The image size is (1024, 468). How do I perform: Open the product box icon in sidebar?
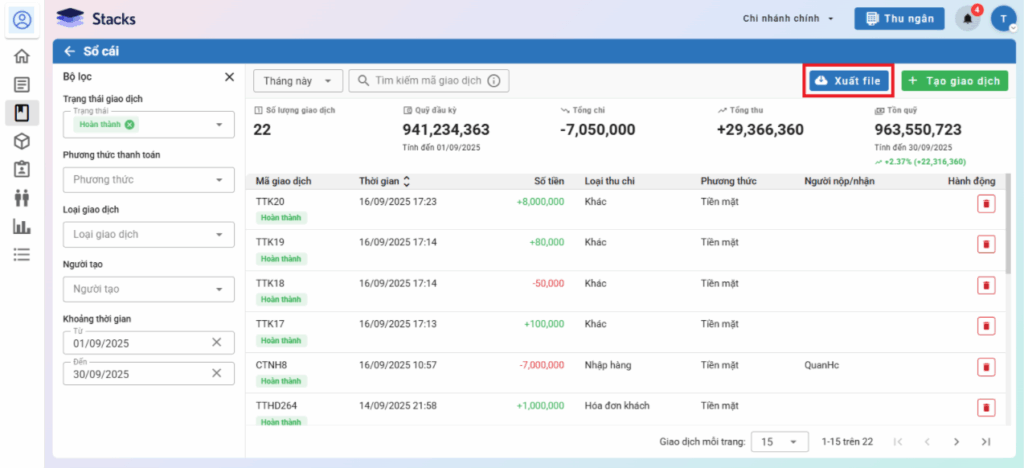pyautogui.click(x=21, y=141)
